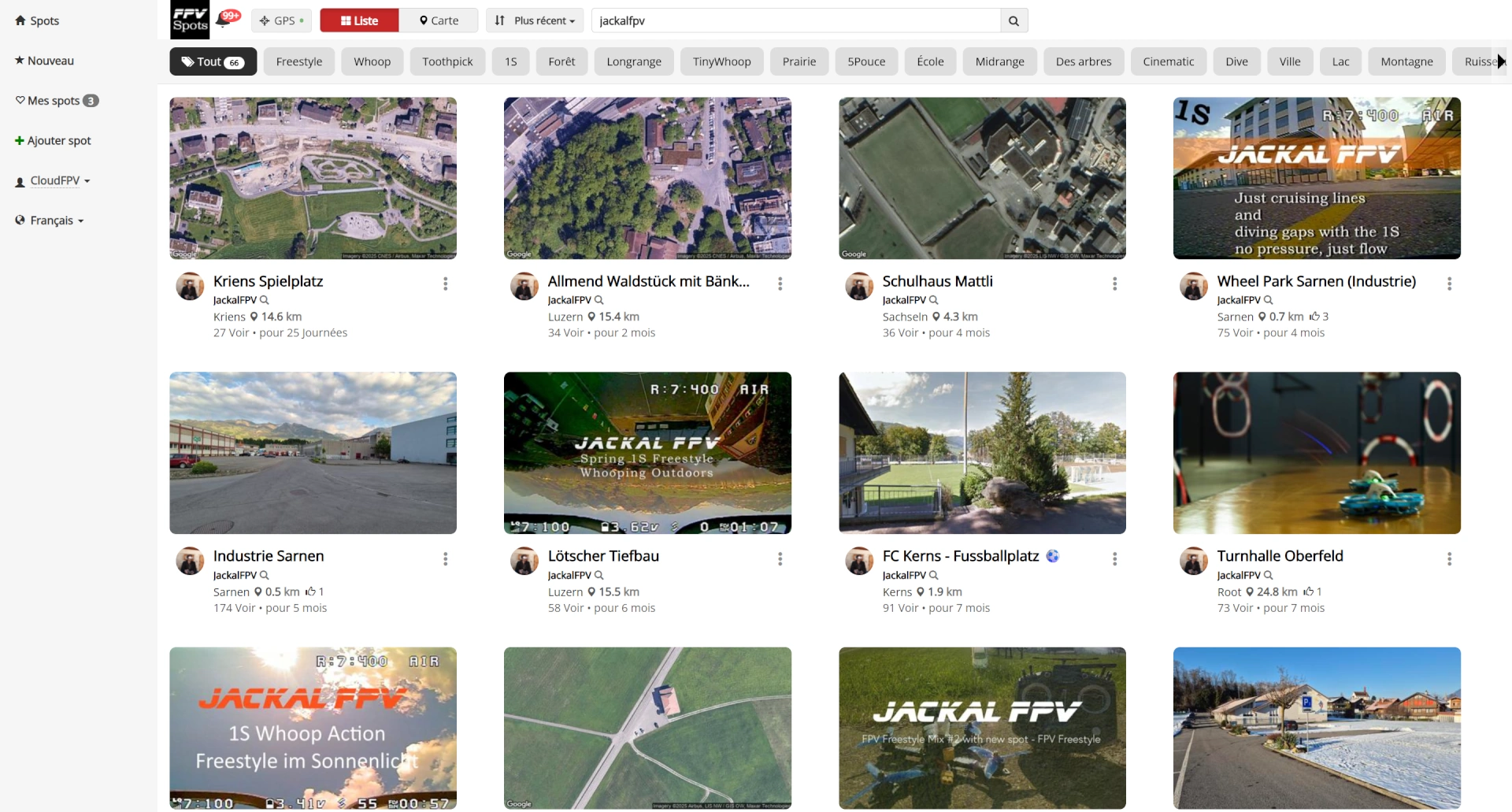The image size is (1512, 812).
Task: Click JackalFPV avatar beside Lötscher Tiefbau
Action: click(524, 561)
